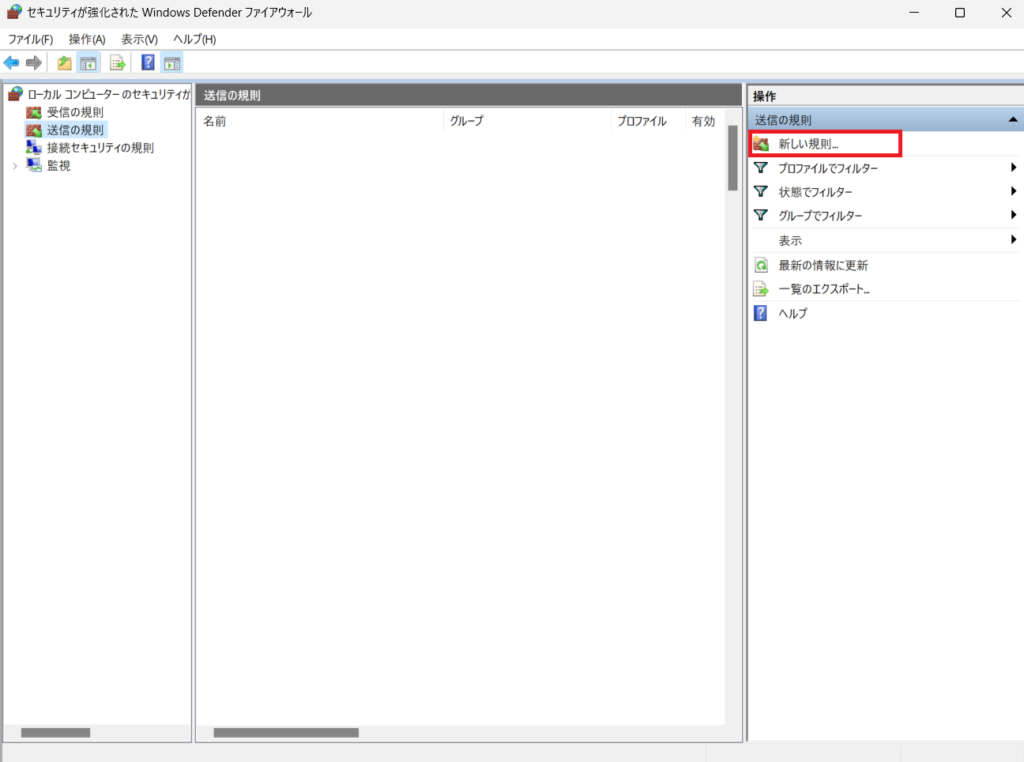Screen dimensions: 1024x762
Task: Click the rules list horizontal scrollbar
Action: tap(286, 733)
